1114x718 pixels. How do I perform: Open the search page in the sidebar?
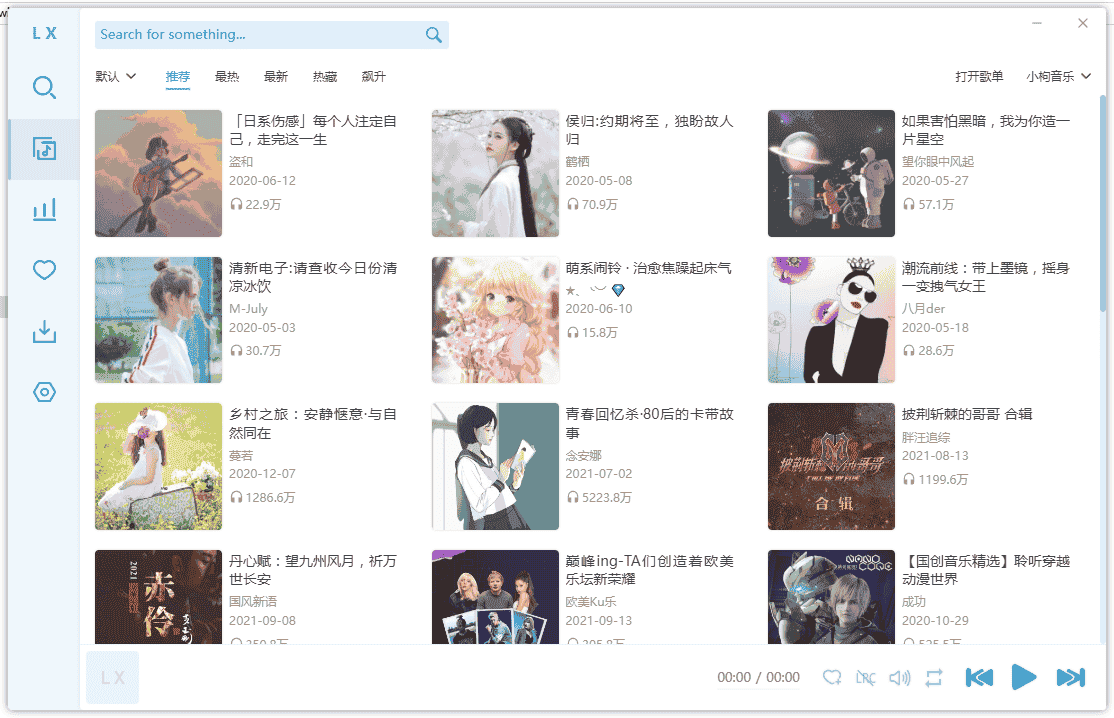click(44, 87)
